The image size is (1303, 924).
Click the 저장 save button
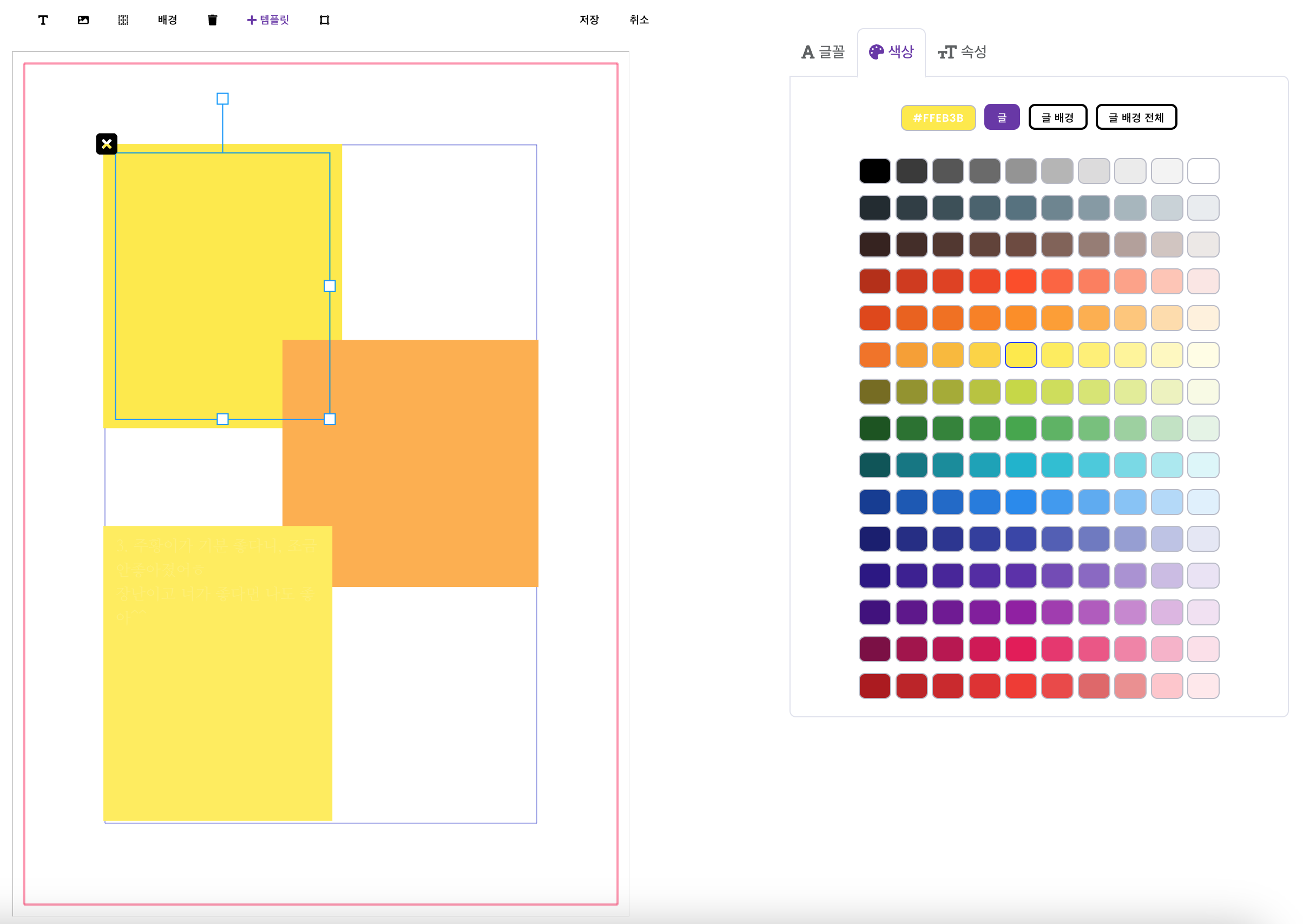(589, 20)
